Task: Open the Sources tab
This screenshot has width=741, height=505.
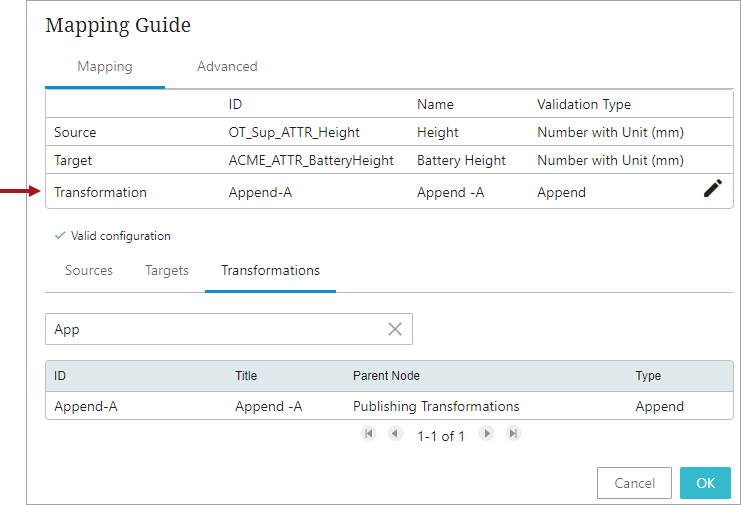Action: pos(89,271)
